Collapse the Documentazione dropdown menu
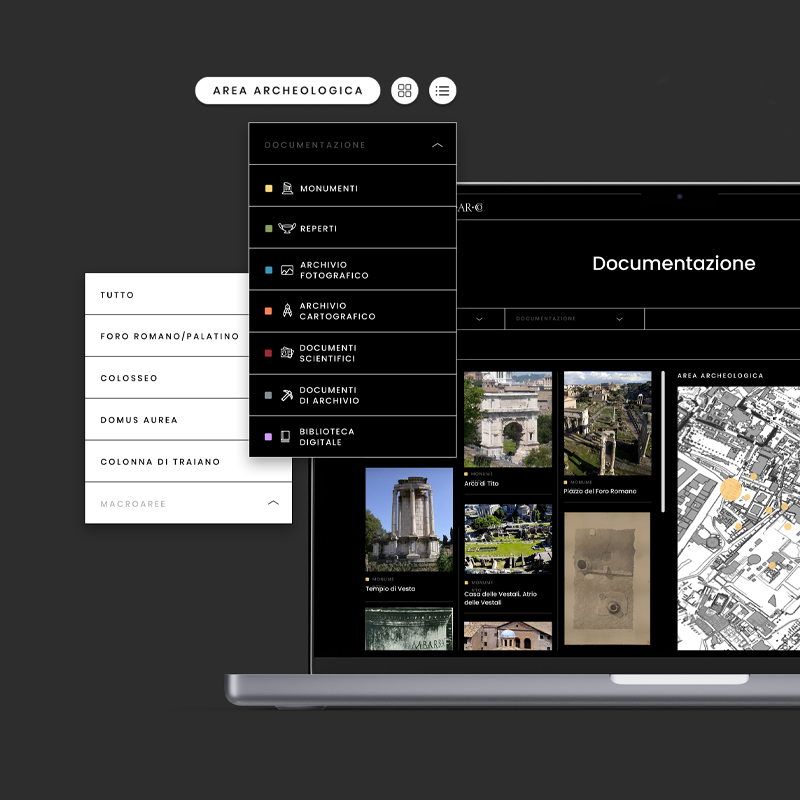Screen dimensions: 800x800 [437, 145]
